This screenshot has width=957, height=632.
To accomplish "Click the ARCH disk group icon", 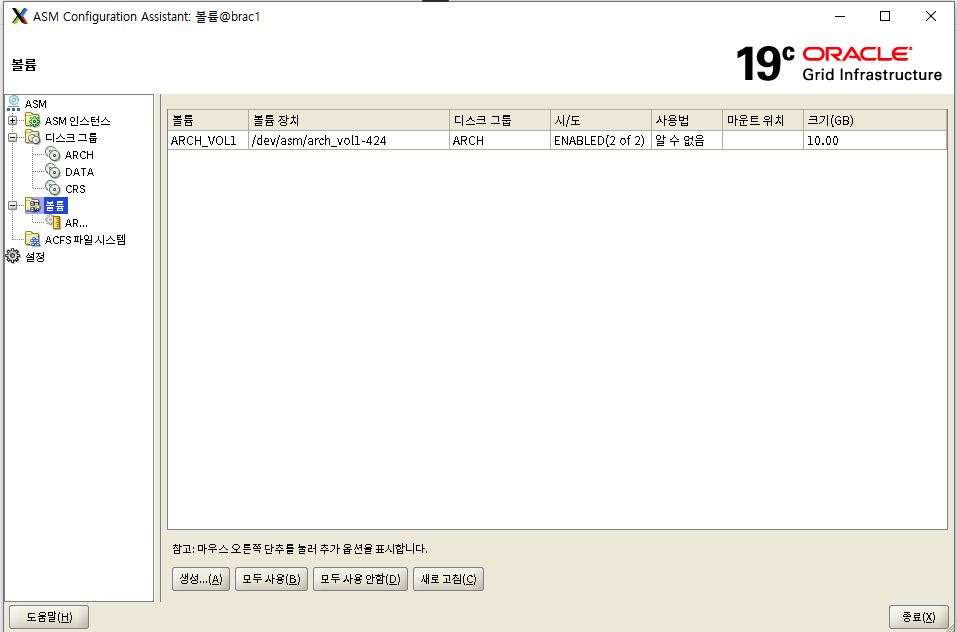I will 53,155.
